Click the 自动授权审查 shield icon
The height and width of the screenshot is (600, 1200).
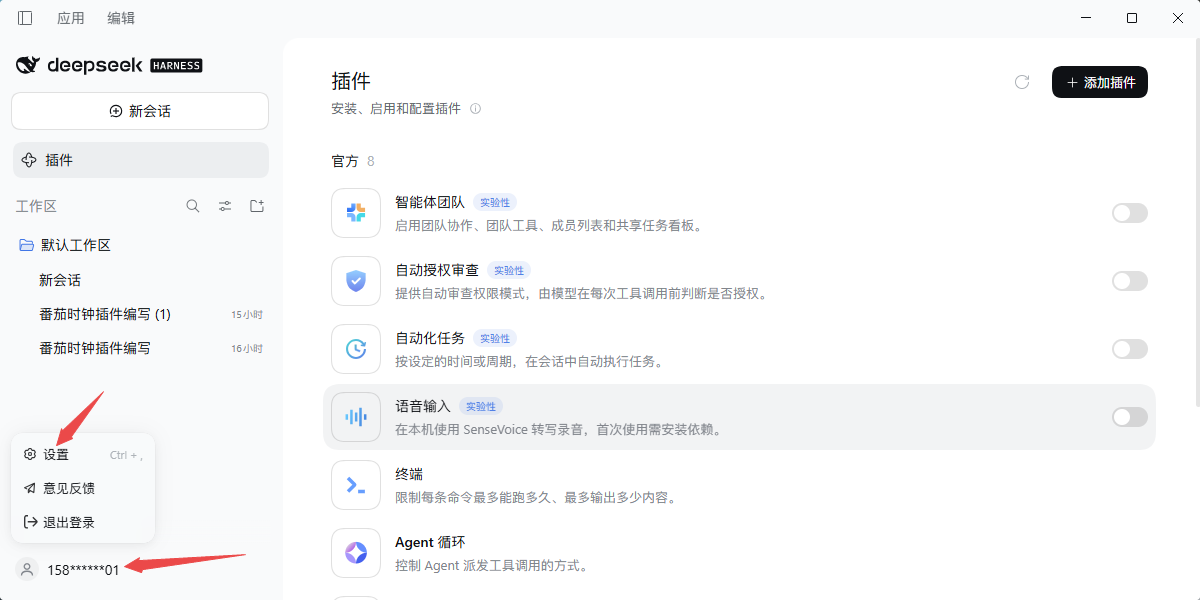(356, 281)
